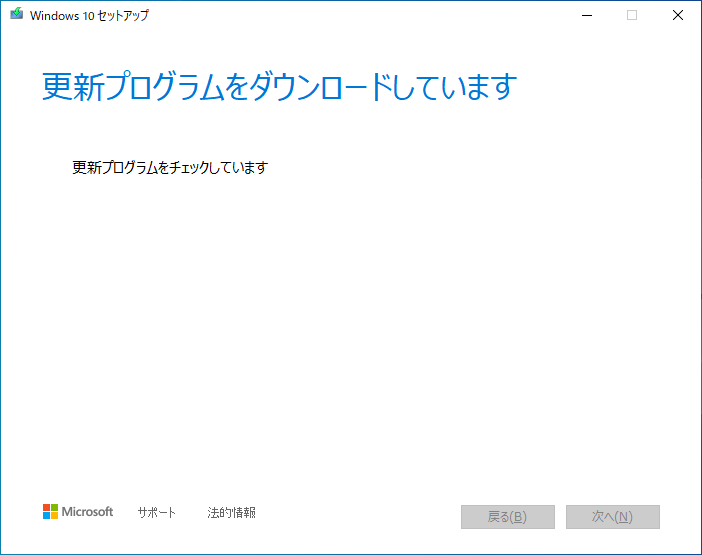Maximize the Windows 10 Setup window
Screen dimensions: 702x555
(632, 15)
